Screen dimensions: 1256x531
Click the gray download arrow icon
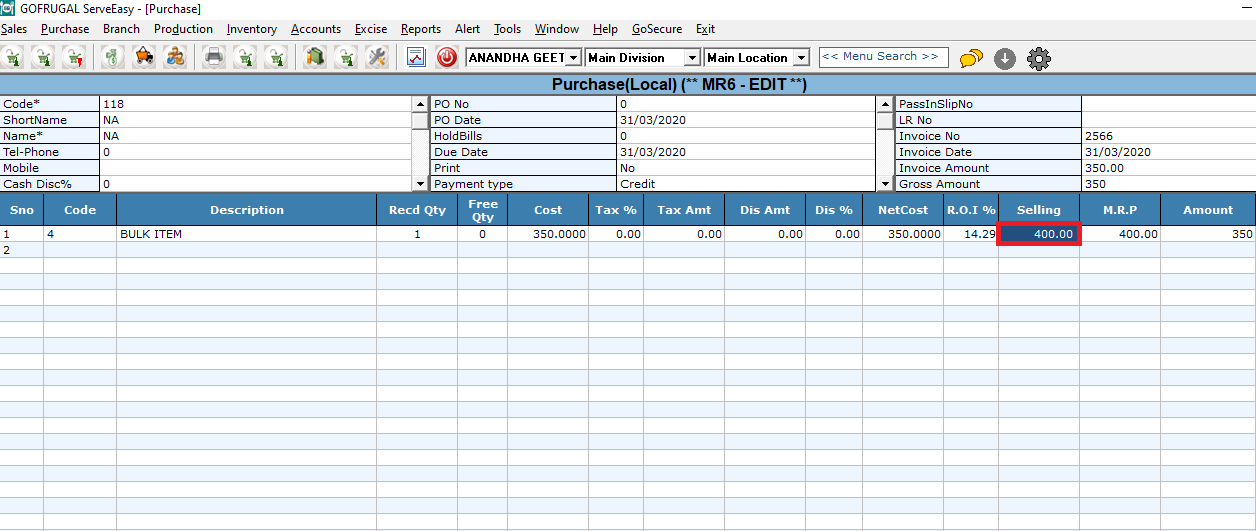pyautogui.click(x=1005, y=59)
